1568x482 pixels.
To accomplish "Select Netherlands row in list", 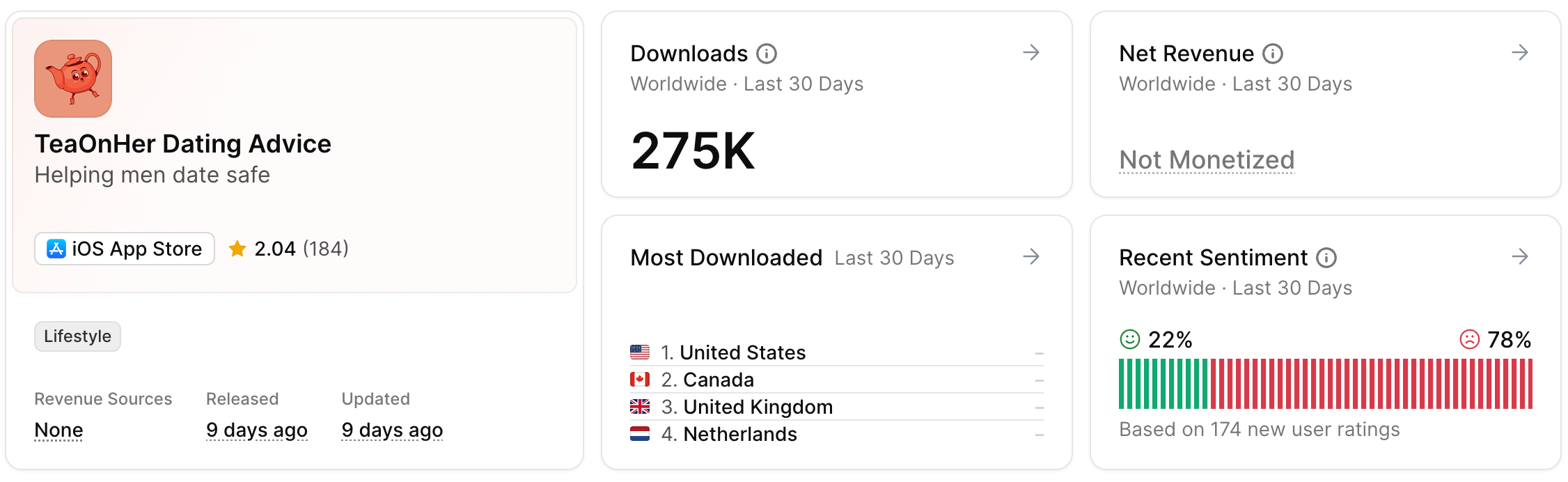I will pyautogui.click(x=836, y=434).
